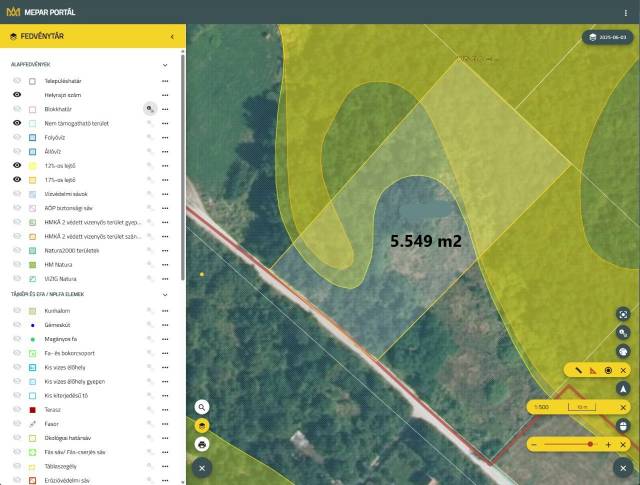This screenshot has width=640, height=485.
Task: Click the zoom level slider
Action: [570, 444]
